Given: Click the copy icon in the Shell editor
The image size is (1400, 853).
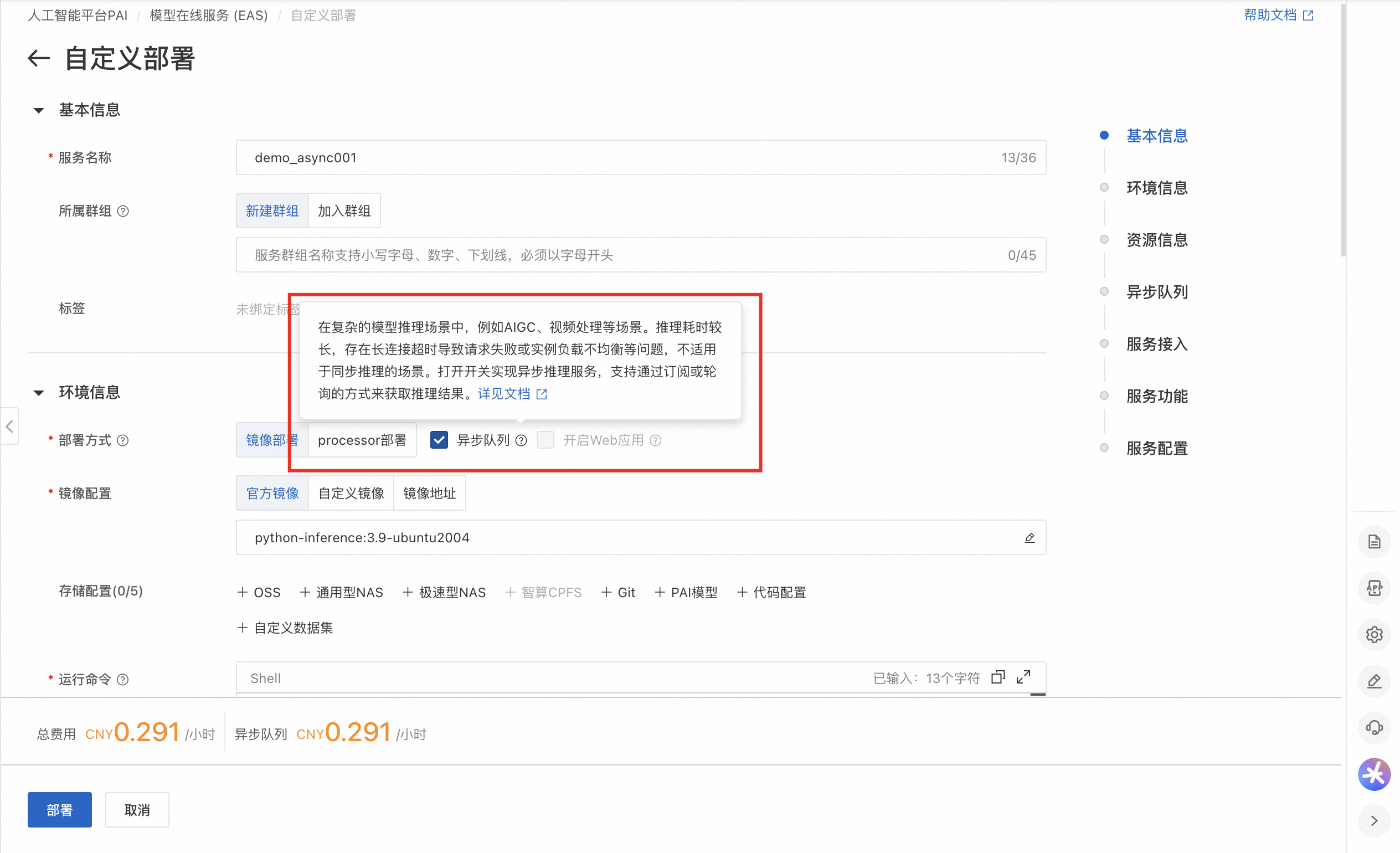Looking at the screenshot, I should [x=998, y=677].
